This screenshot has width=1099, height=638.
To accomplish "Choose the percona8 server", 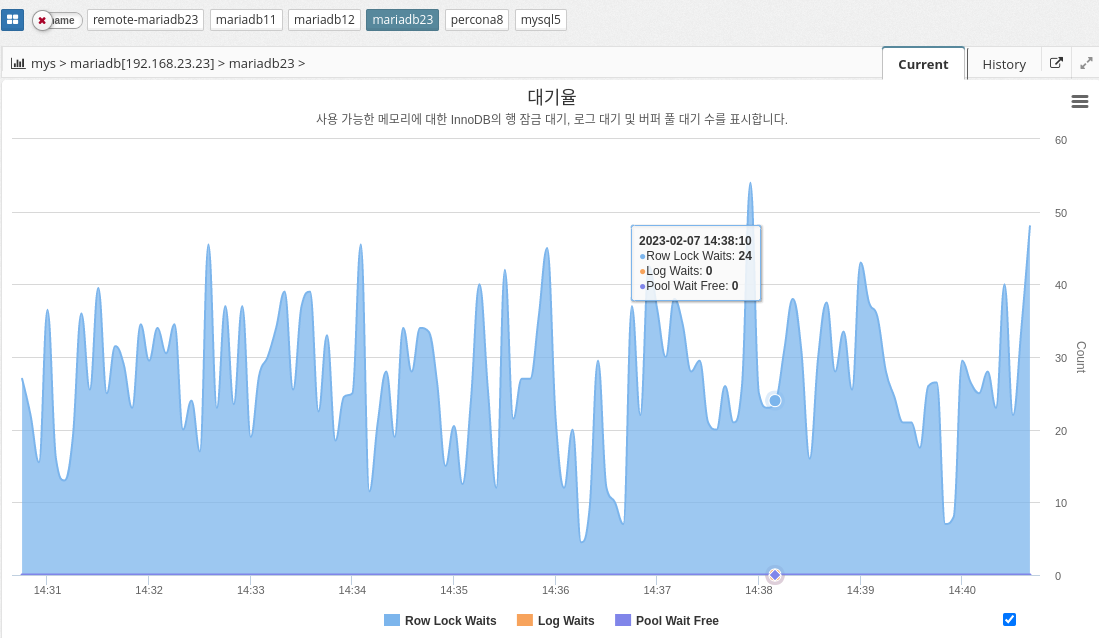I will point(477,20).
